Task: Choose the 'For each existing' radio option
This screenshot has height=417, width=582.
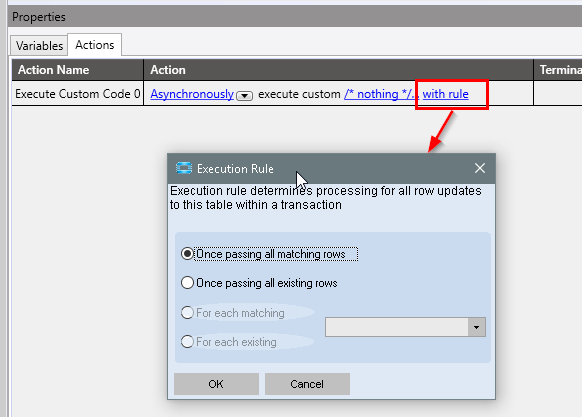Action: tap(187, 342)
